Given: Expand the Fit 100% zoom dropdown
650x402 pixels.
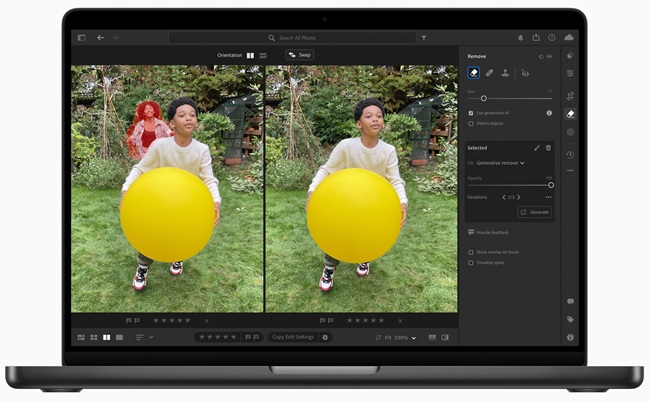Looking at the screenshot, I should coord(403,338).
